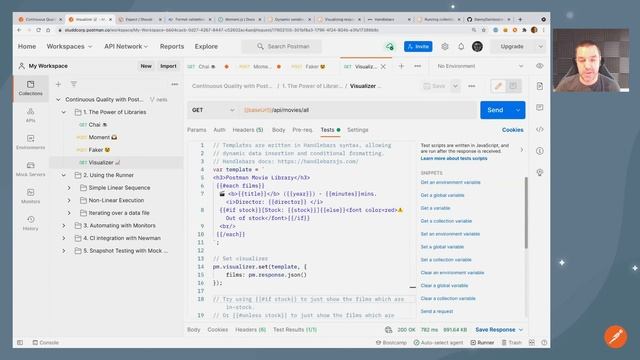This screenshot has height=360, width=640.
Task: Open the No Environment dropdown
Action: (480, 66)
